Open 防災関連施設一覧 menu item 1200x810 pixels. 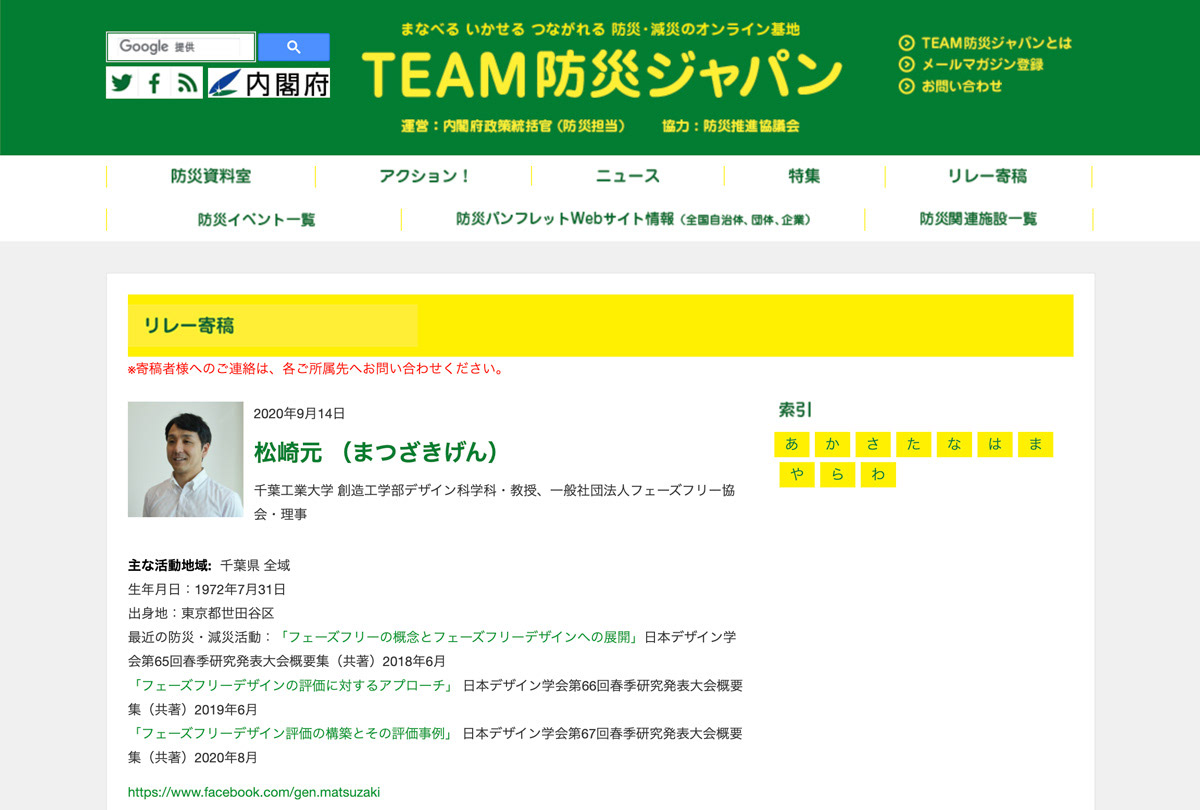click(978, 219)
